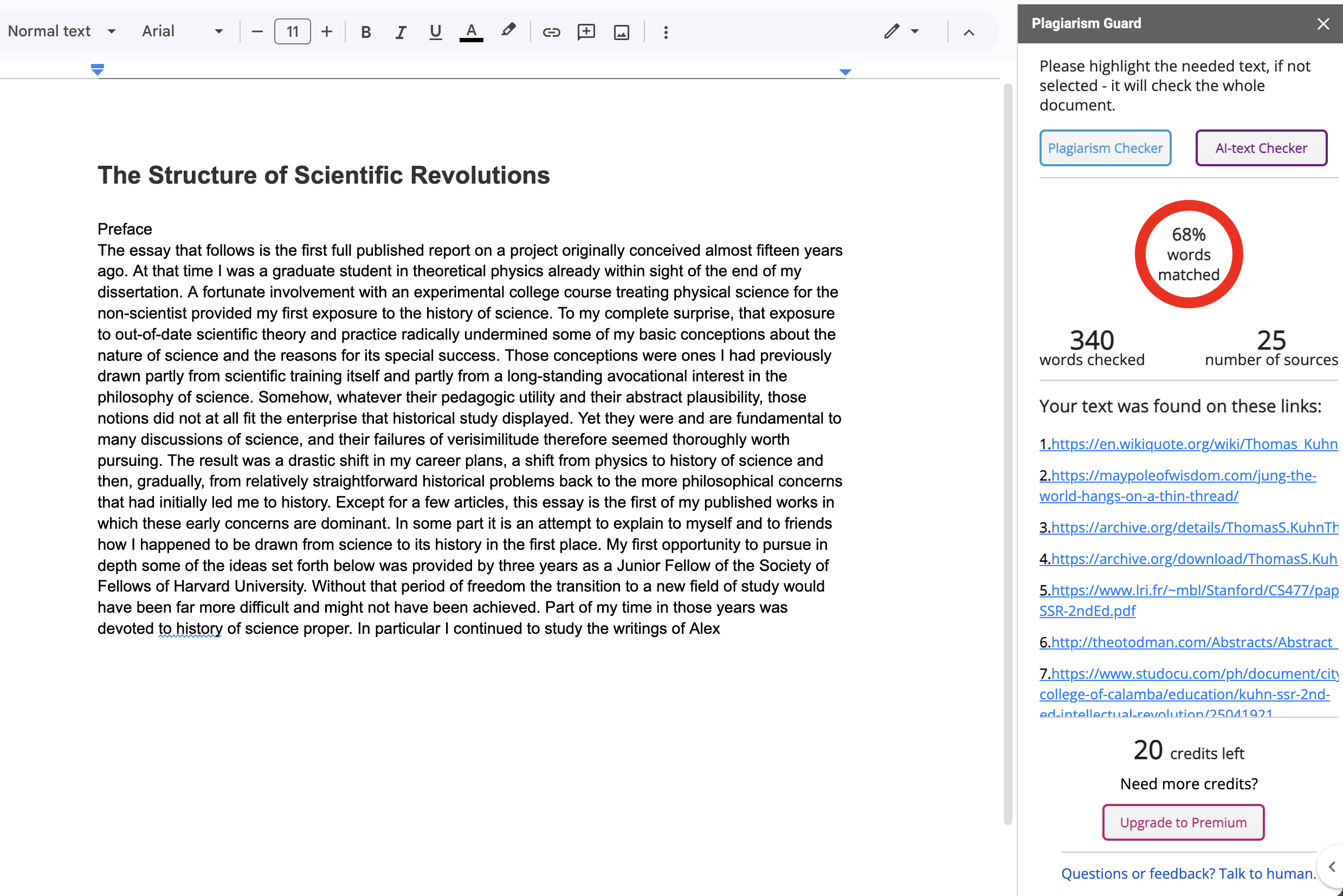Click the font size field showing 11
This screenshot has height=896, width=1343.
point(293,31)
